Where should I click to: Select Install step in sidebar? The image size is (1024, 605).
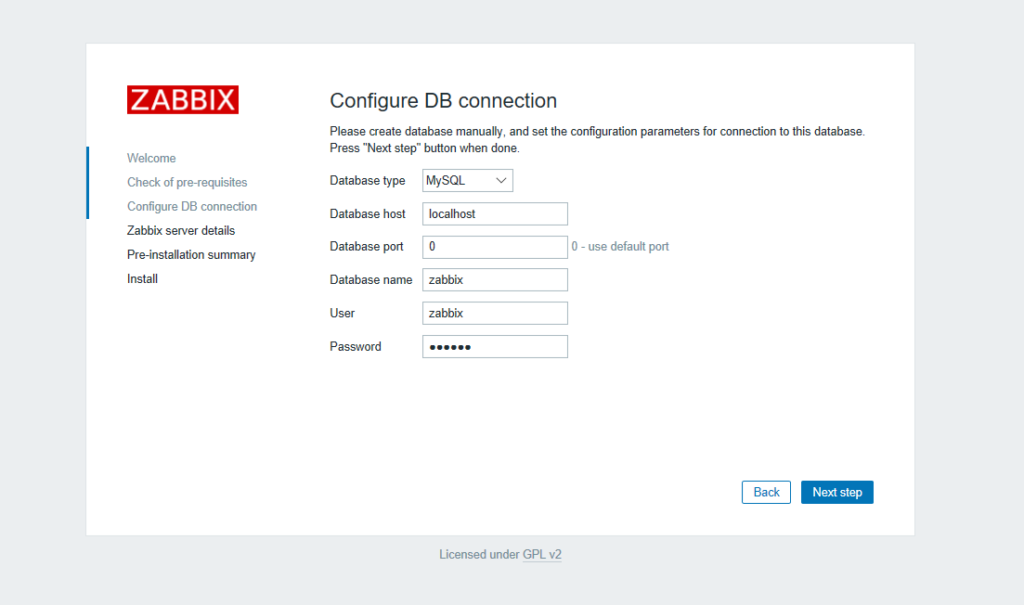coord(142,279)
